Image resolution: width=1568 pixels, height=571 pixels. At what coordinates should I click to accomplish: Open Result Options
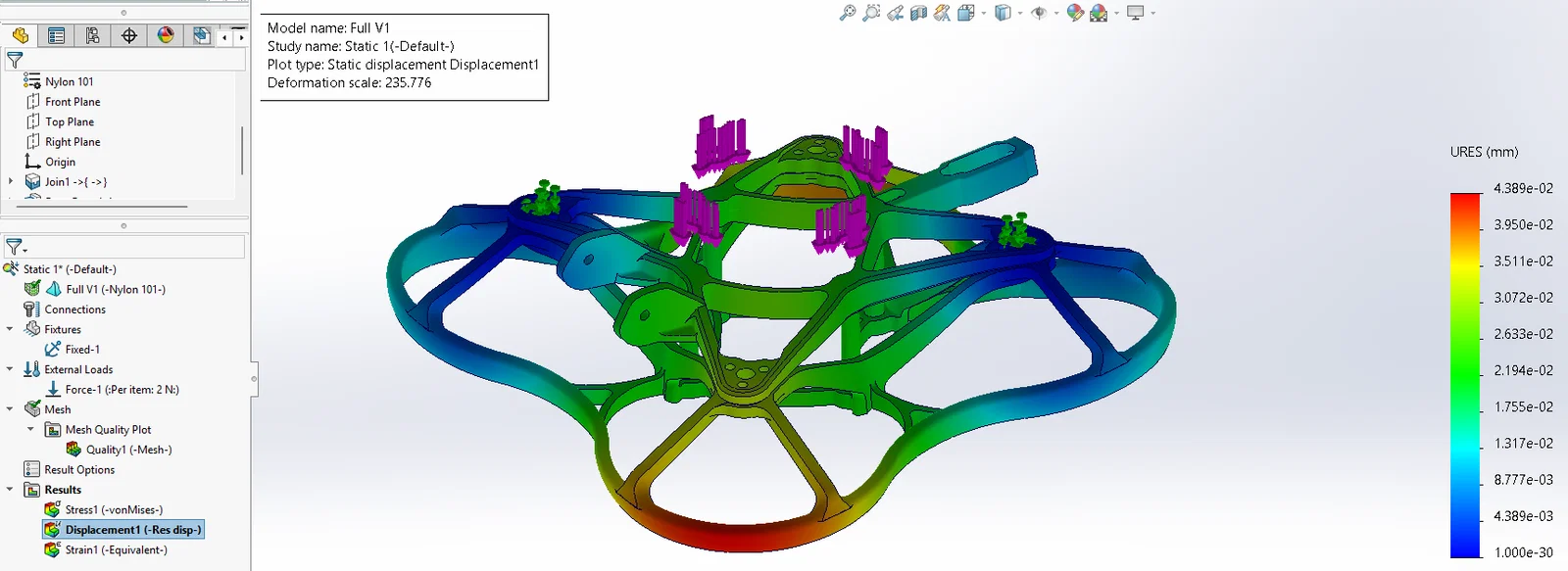pyautogui.click(x=79, y=470)
